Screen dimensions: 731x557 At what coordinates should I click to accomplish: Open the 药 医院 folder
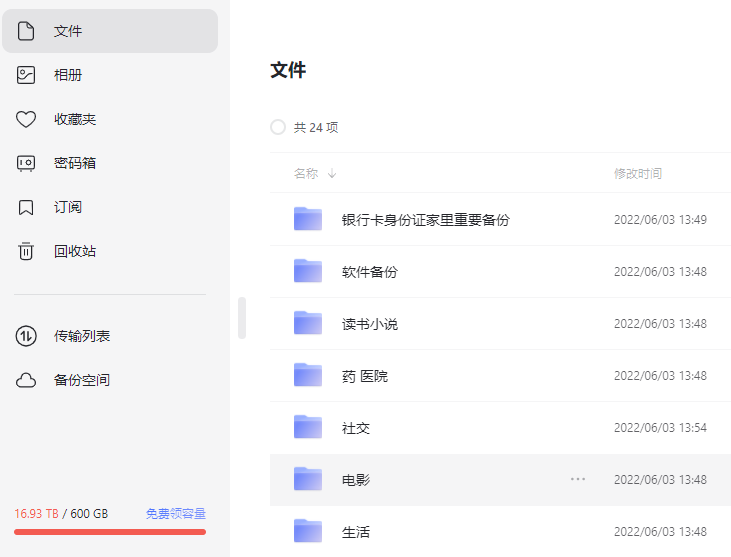(x=364, y=376)
